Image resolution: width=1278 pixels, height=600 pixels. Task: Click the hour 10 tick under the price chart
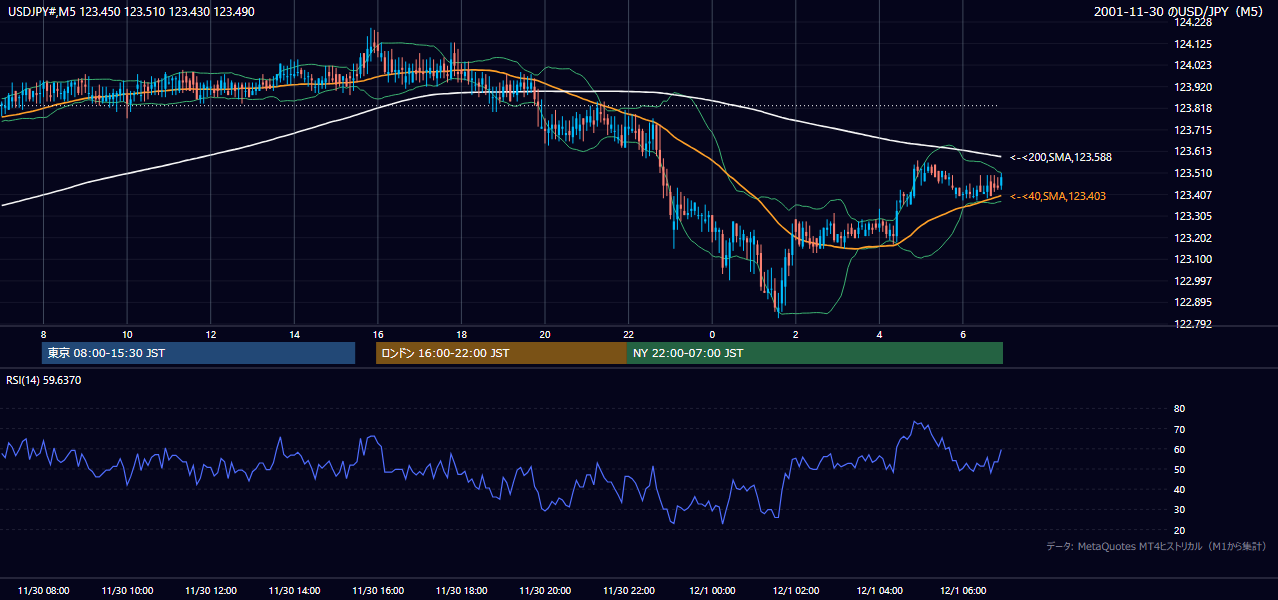[x=127, y=334]
